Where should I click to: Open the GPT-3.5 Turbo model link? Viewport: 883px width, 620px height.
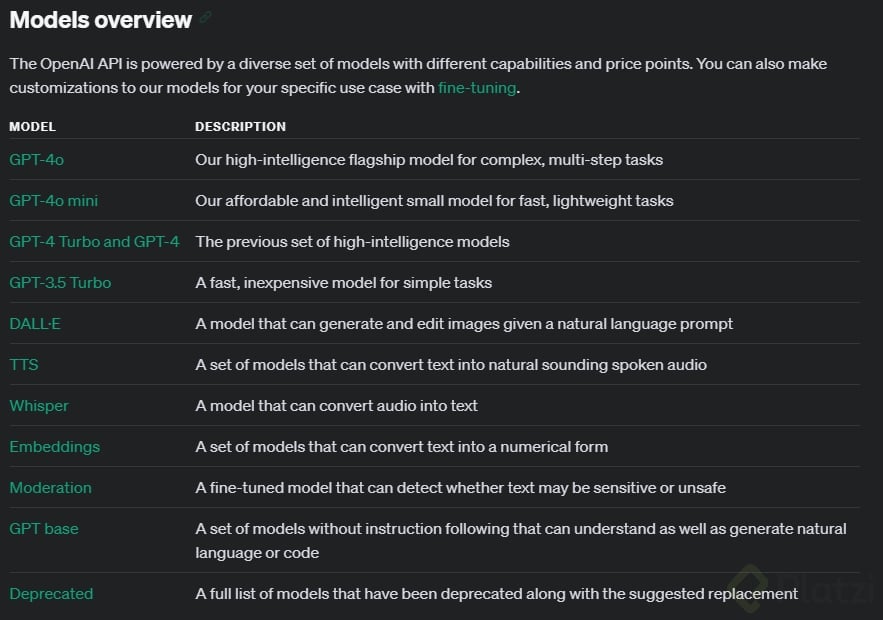tap(60, 283)
